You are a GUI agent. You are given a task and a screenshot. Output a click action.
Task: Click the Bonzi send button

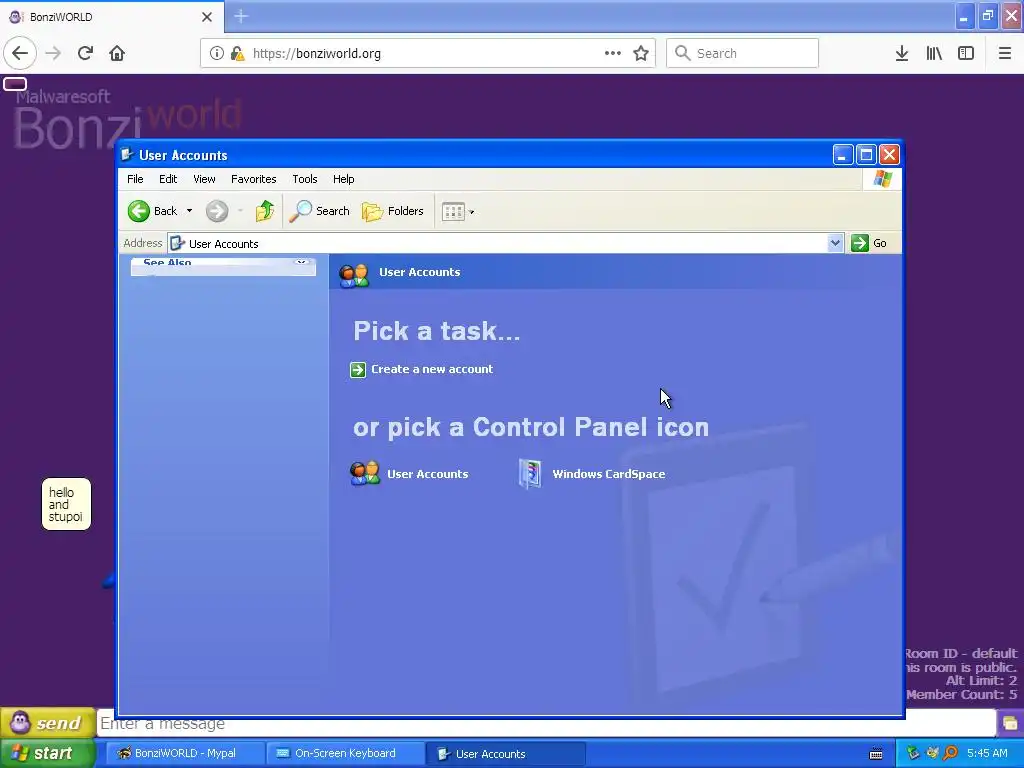coord(47,722)
